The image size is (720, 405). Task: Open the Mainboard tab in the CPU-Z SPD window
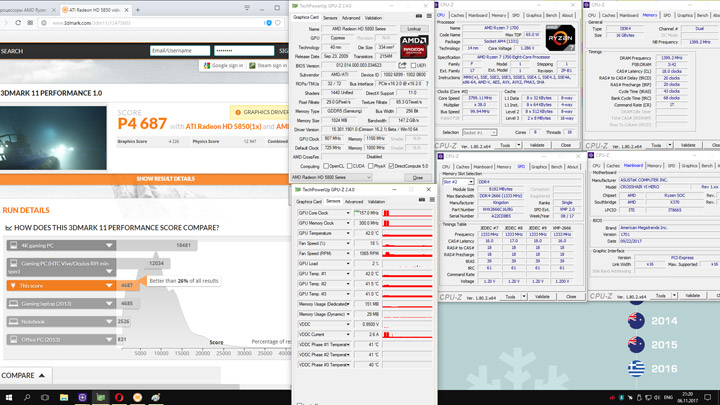click(483, 167)
